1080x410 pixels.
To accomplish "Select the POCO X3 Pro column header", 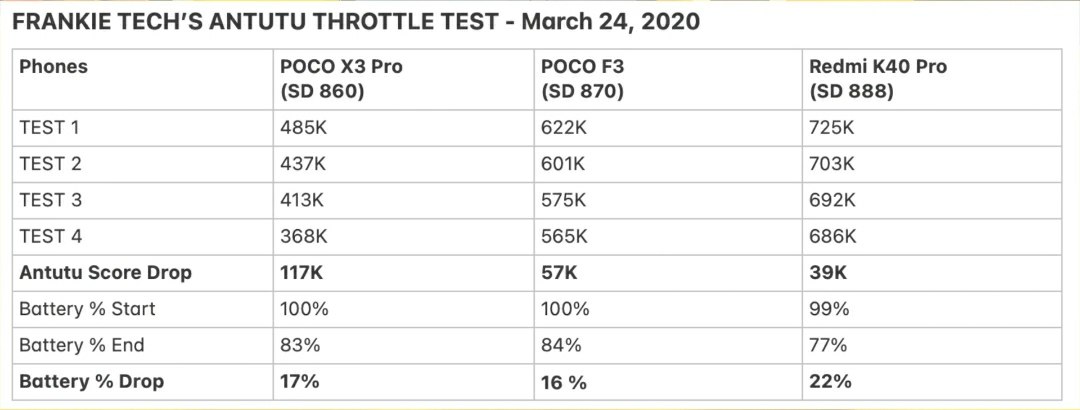I will pos(404,79).
